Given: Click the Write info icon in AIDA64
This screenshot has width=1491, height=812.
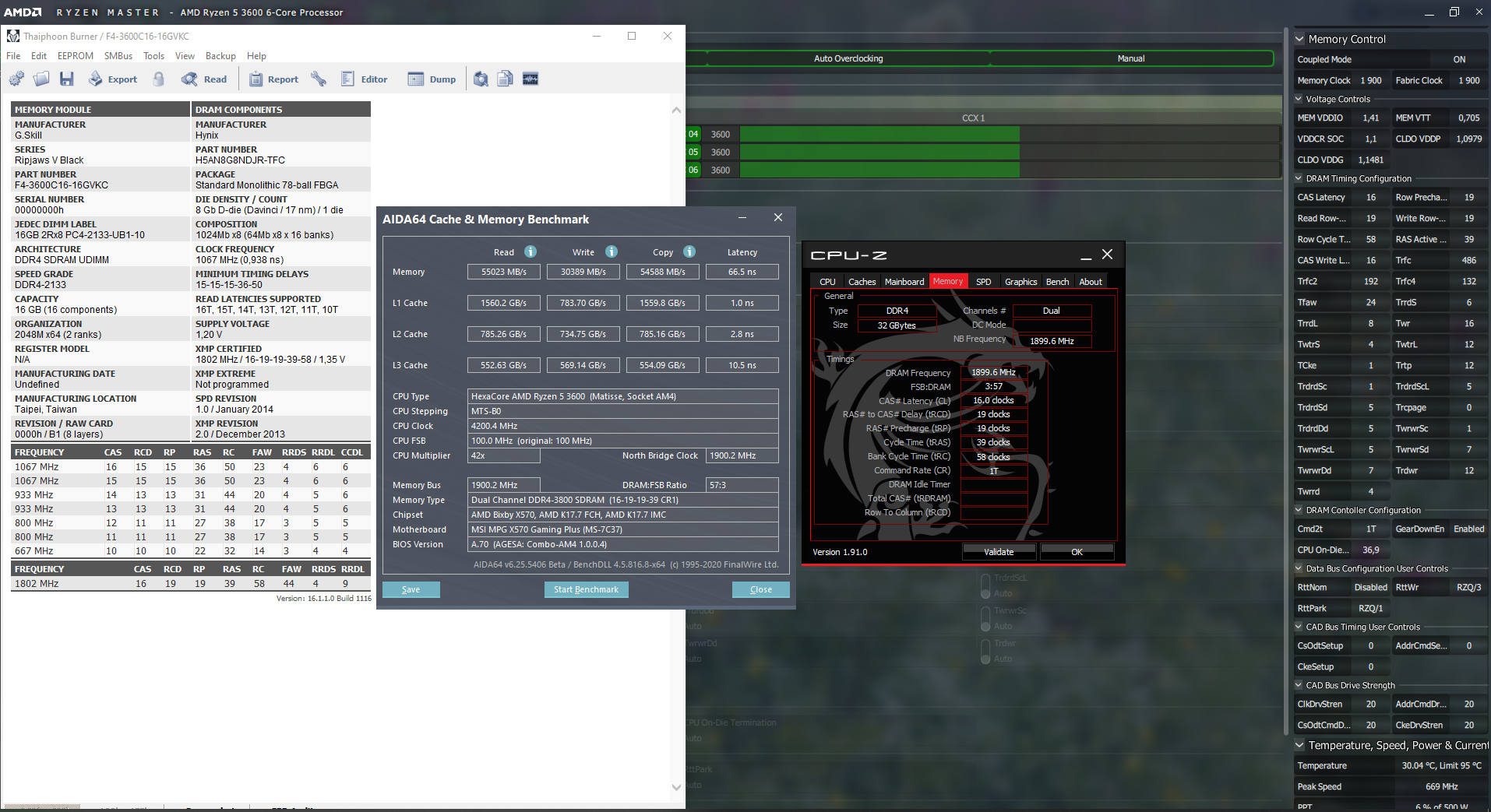Looking at the screenshot, I should tap(612, 251).
